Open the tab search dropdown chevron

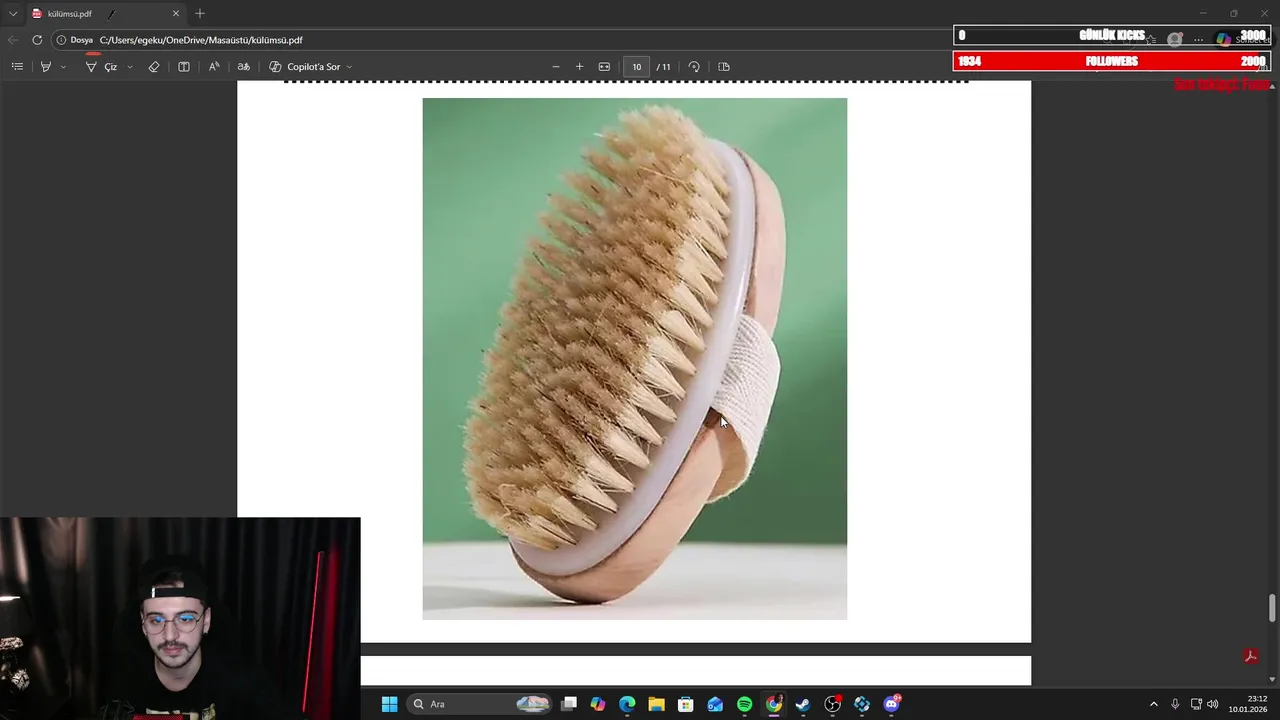(x=13, y=14)
